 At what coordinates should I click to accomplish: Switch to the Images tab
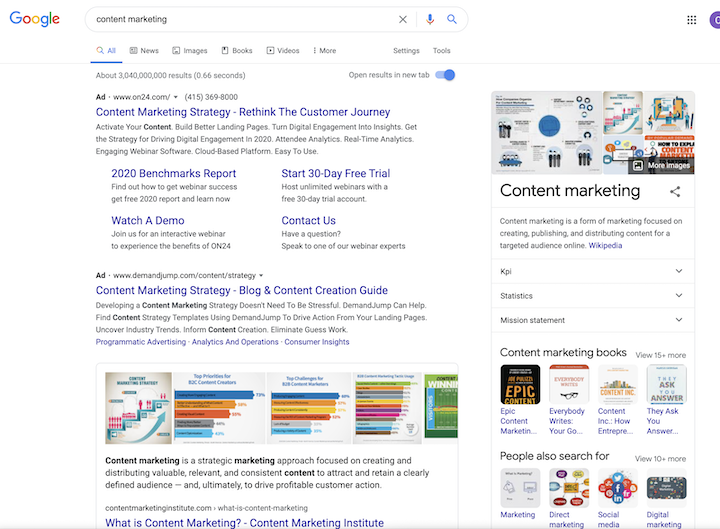190,51
